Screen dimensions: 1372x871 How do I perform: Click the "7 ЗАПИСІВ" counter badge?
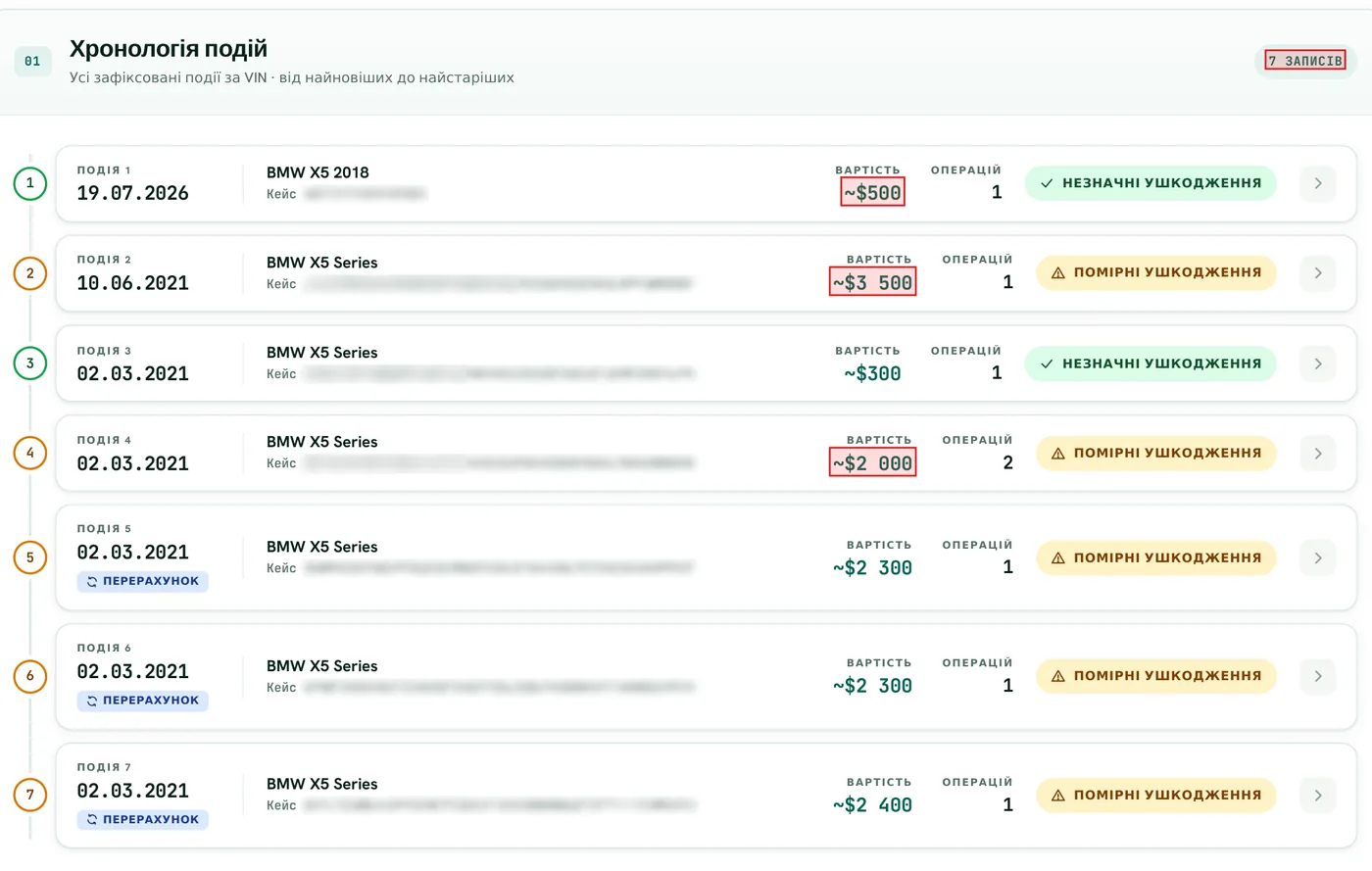(x=1305, y=61)
